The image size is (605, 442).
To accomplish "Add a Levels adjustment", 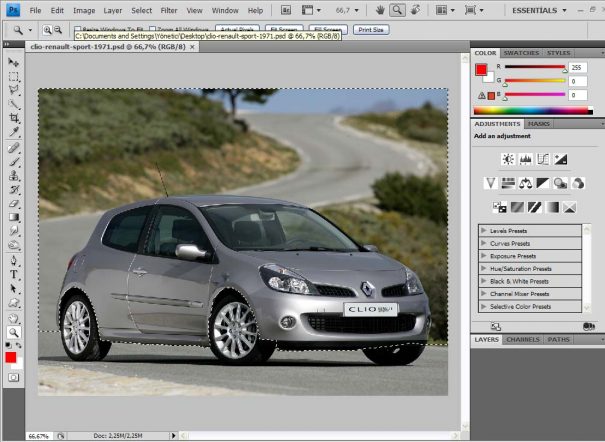I will tap(526, 159).
